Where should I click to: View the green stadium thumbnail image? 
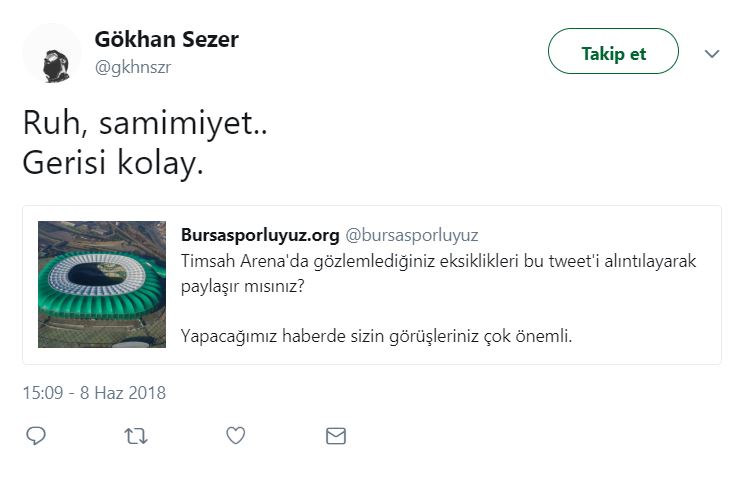pos(102,284)
